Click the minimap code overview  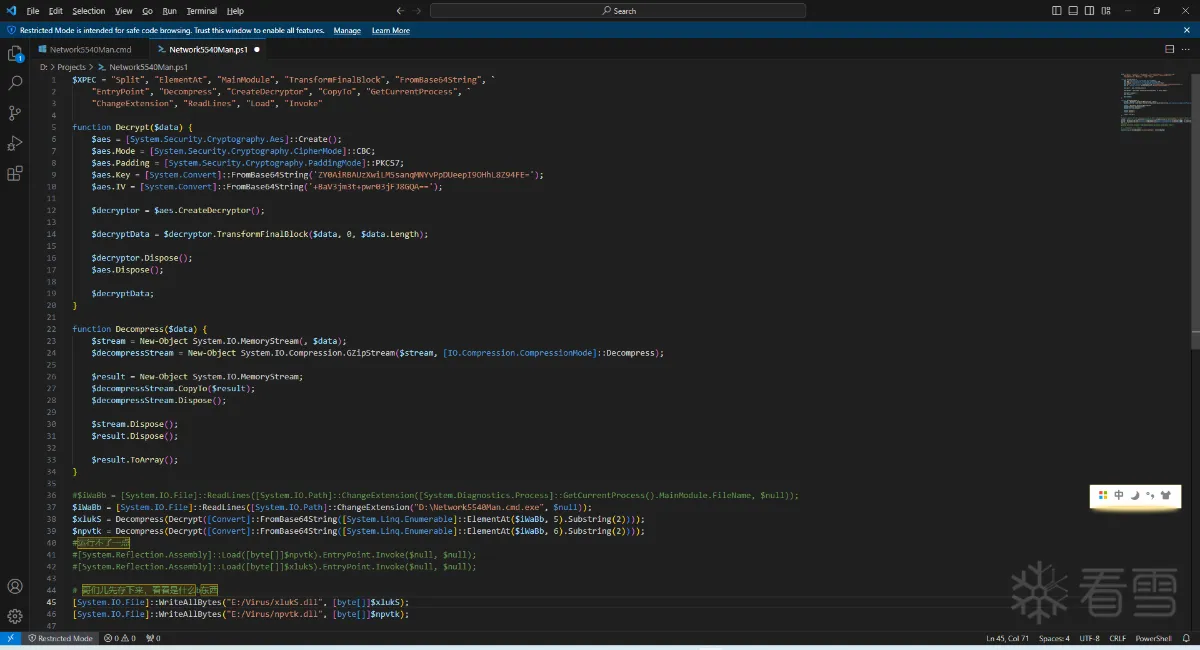coord(1155,101)
